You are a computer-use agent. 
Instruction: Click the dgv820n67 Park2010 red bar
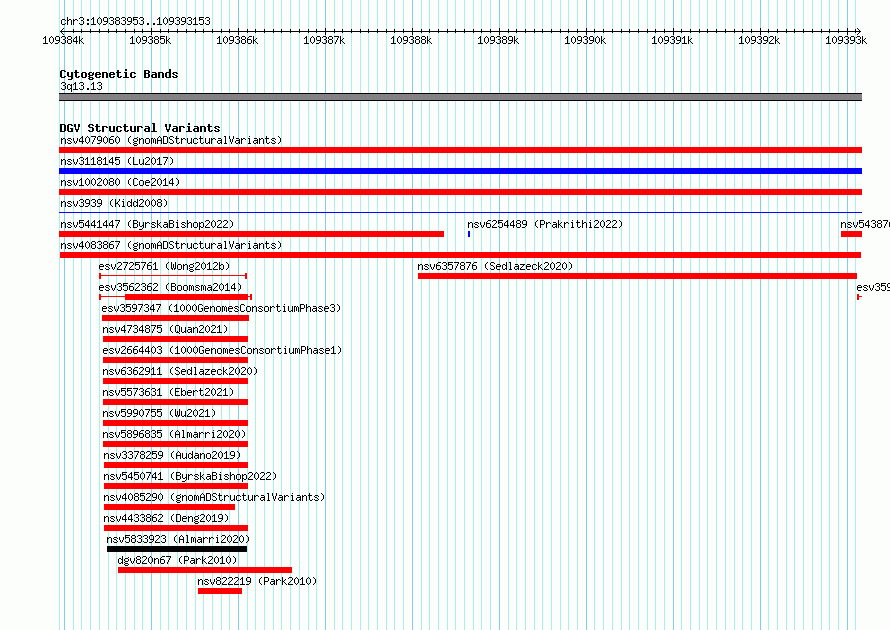coord(205,570)
